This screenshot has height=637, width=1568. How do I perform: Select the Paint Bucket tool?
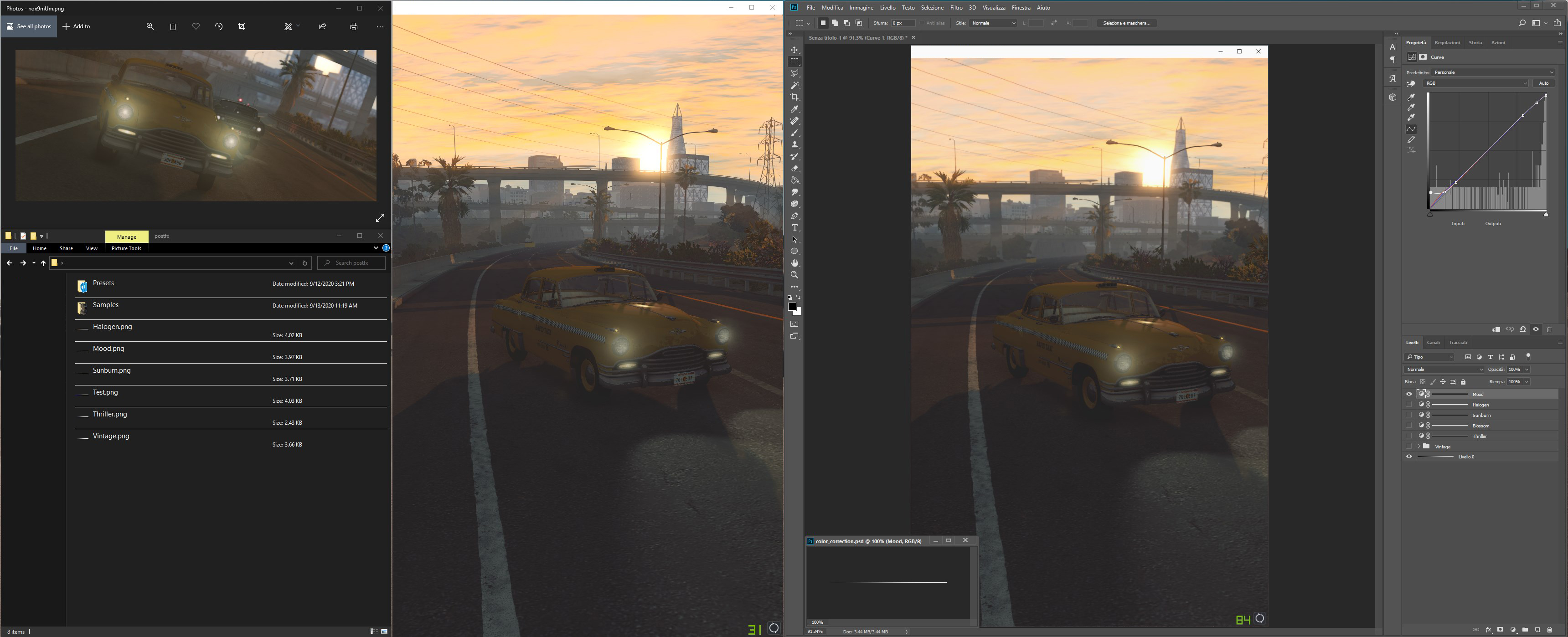[794, 180]
